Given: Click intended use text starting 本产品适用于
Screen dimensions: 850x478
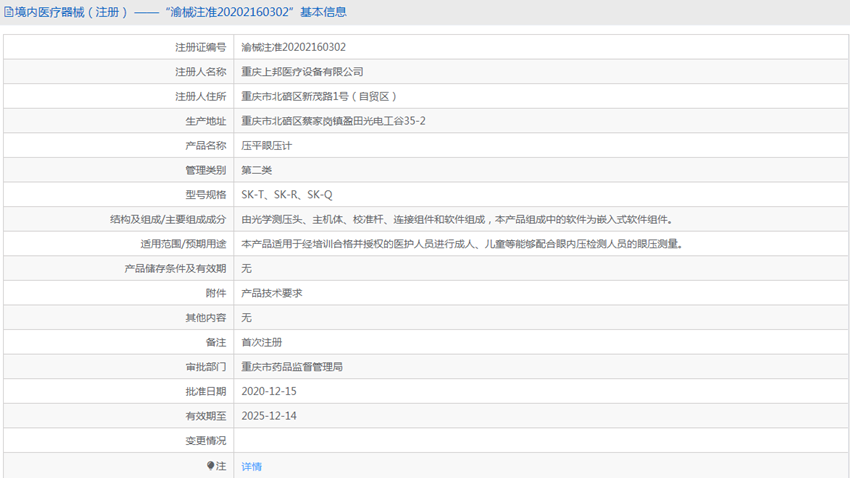Looking at the screenshot, I should coord(462,244).
